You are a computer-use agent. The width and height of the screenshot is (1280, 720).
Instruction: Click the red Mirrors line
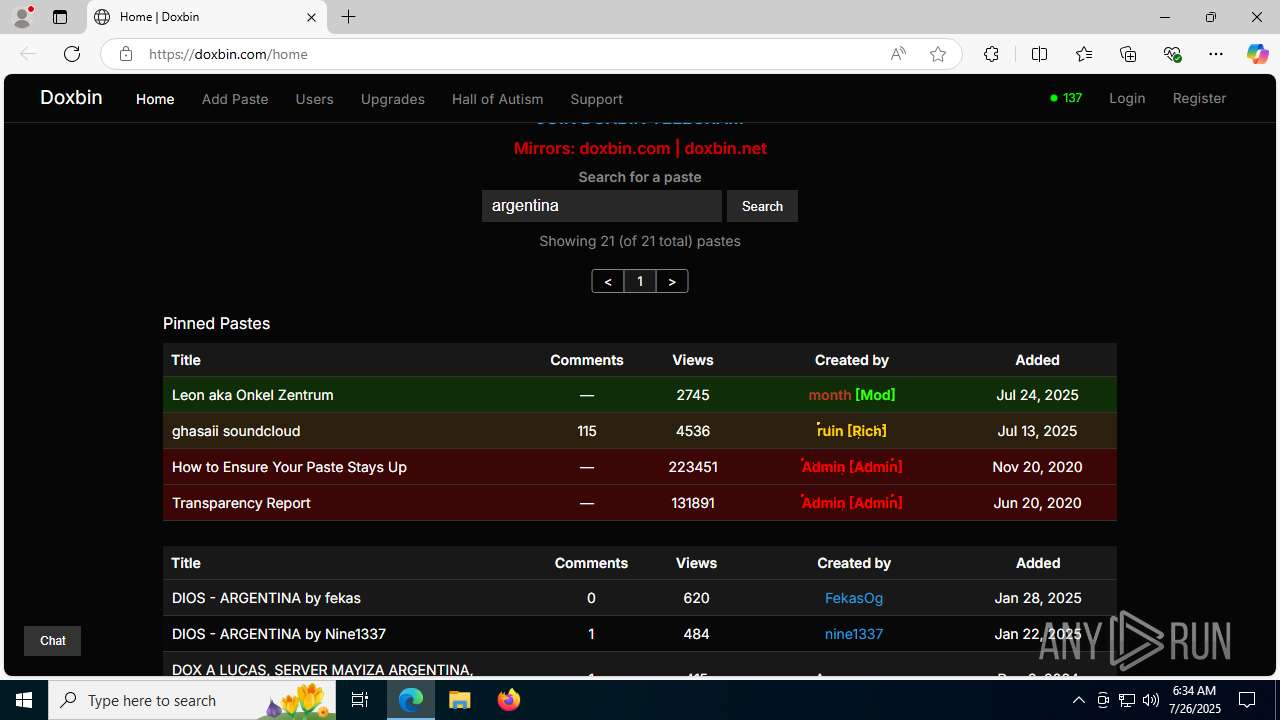click(640, 148)
